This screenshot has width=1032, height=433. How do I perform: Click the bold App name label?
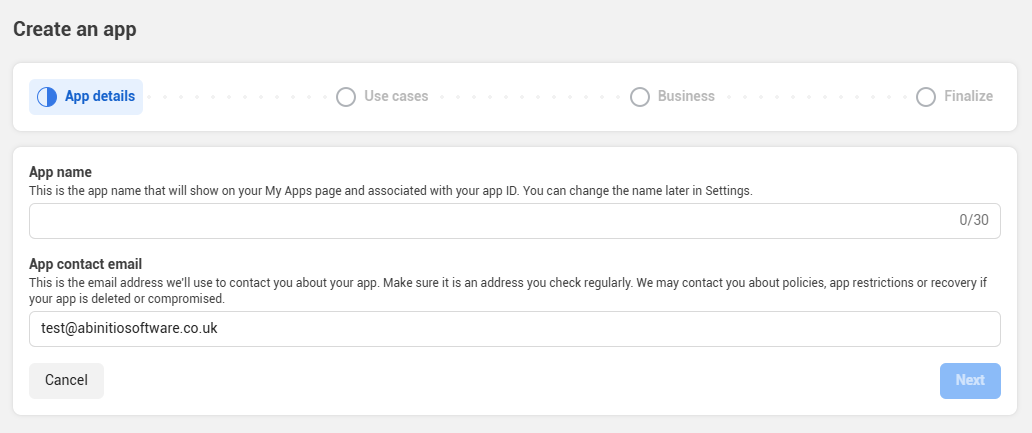pyautogui.click(x=61, y=173)
